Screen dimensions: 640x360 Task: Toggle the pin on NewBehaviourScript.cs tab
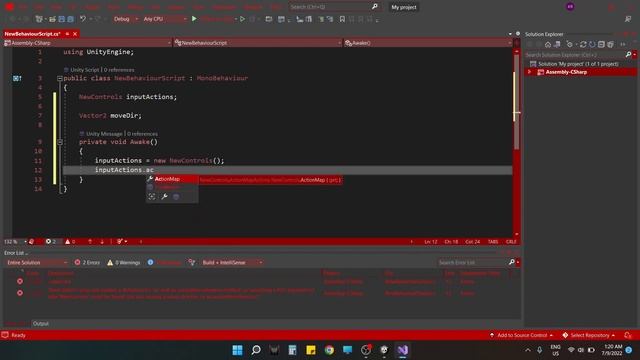point(67,34)
